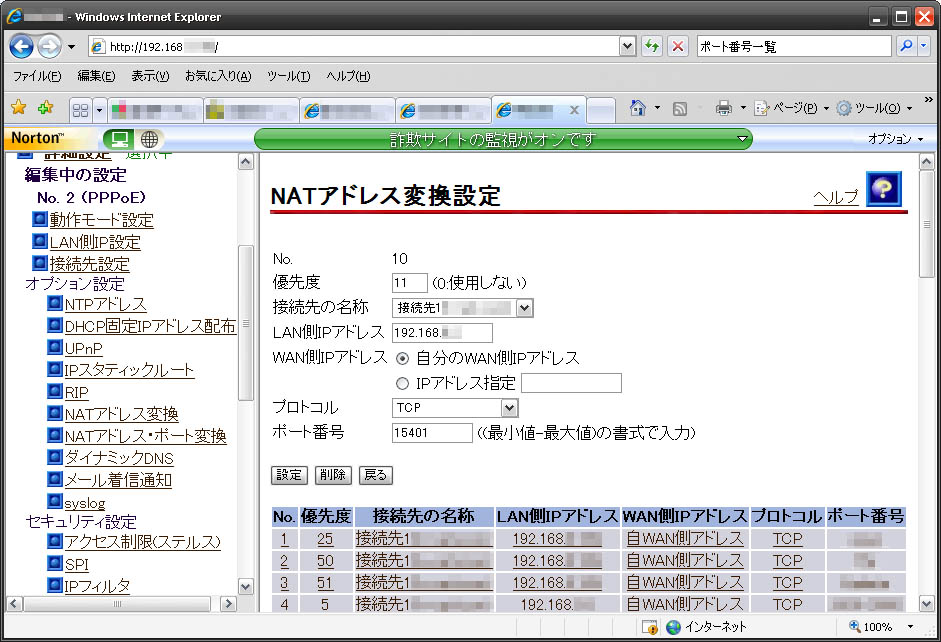
Task: Open the search provider options dropdown
Action: point(924,46)
